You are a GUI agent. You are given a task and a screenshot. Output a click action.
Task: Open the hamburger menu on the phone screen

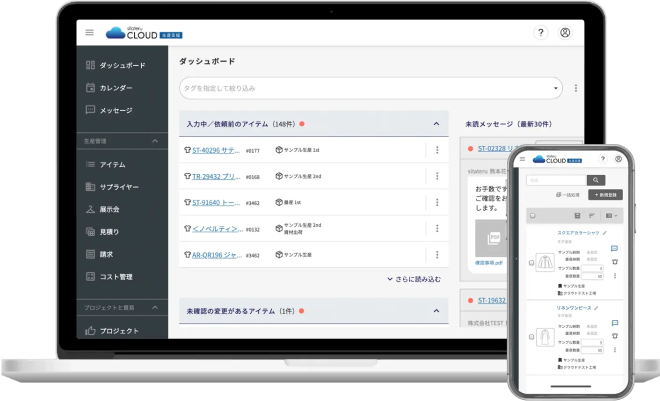pos(522,159)
